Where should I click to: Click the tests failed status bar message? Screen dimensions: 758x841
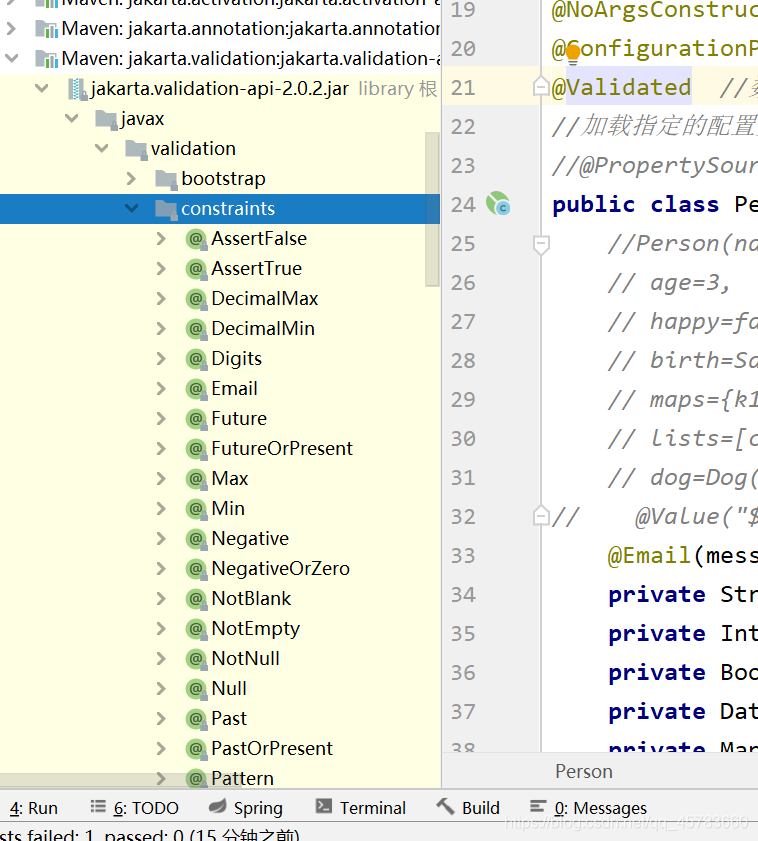coord(150,835)
